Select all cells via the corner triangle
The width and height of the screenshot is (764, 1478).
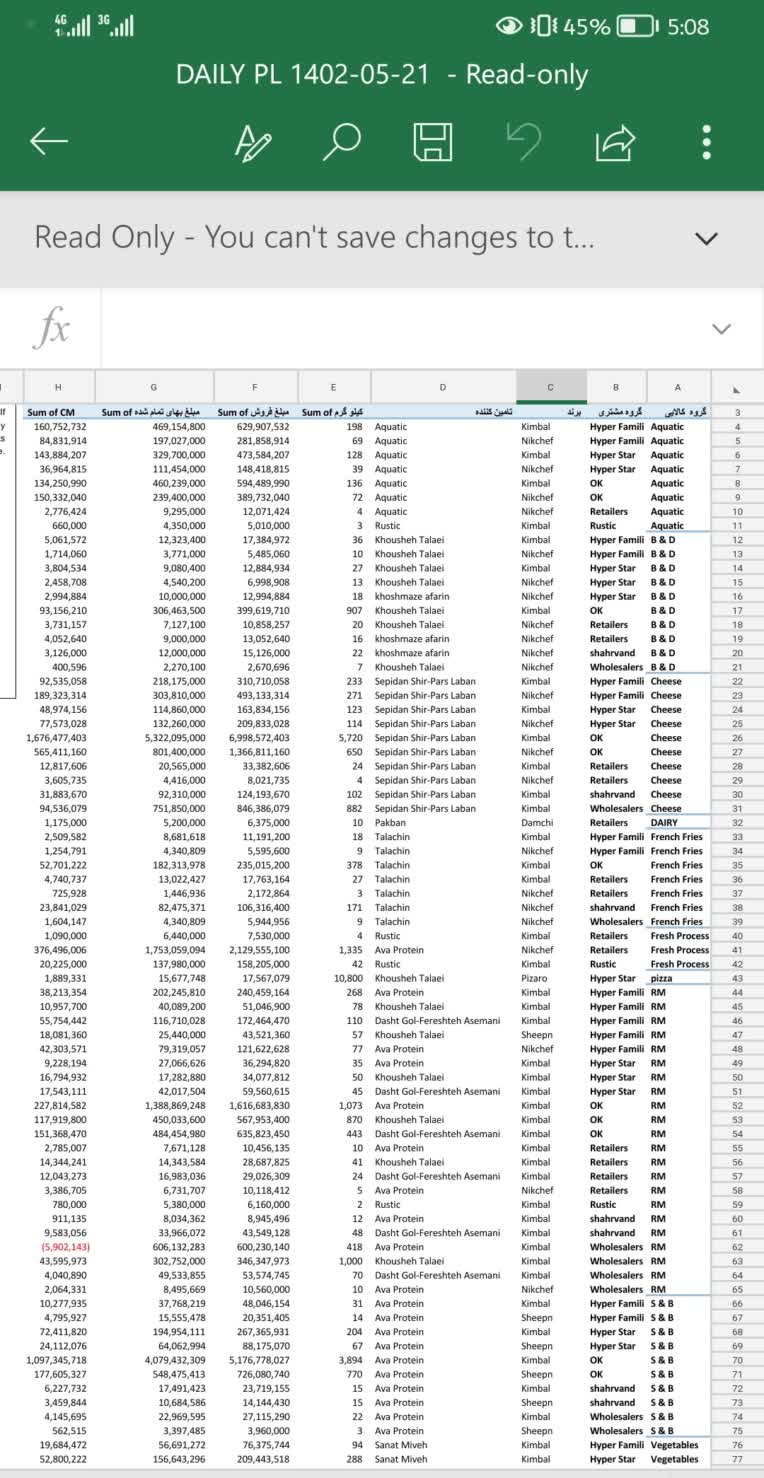coord(737,388)
